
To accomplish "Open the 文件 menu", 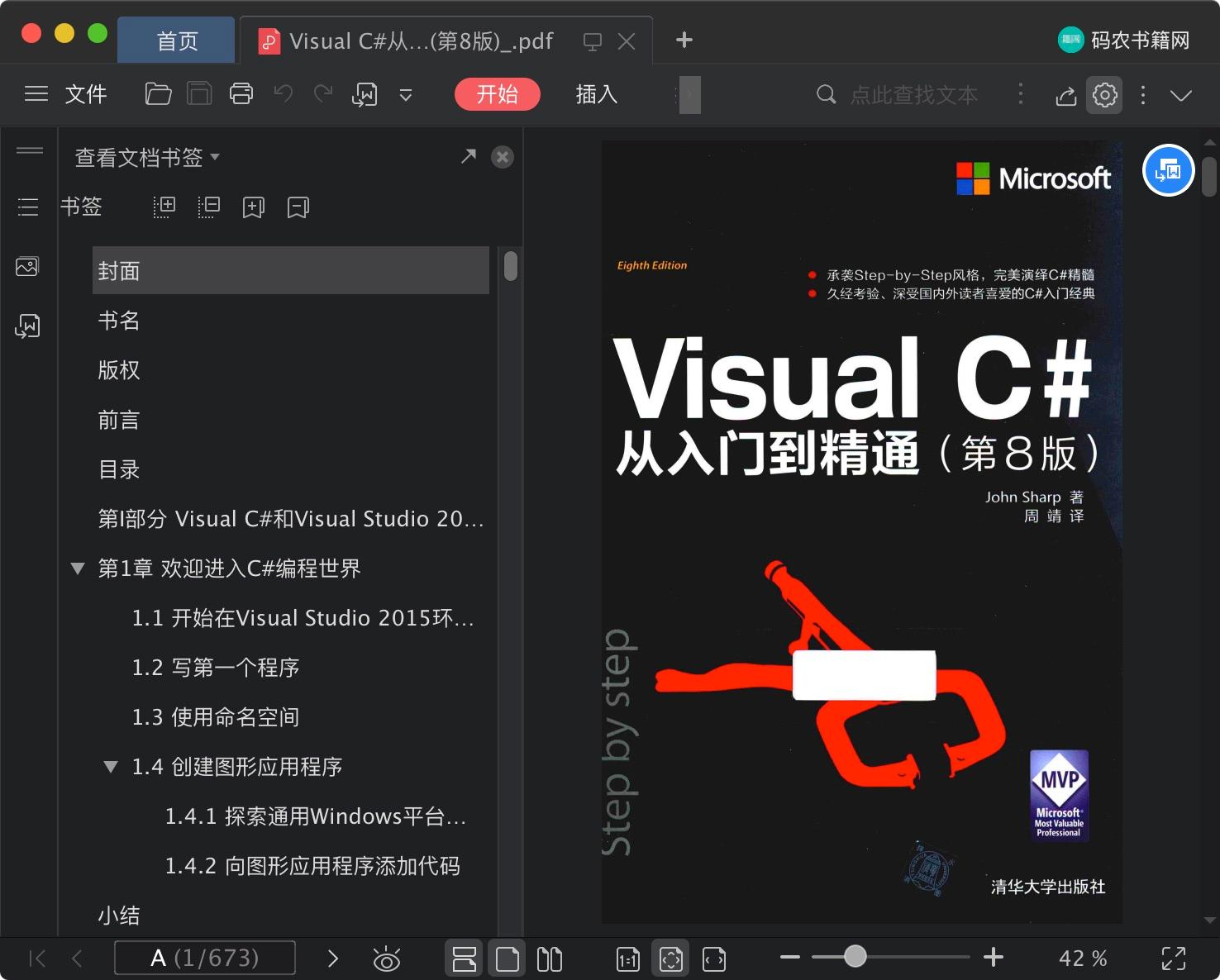I will click(86, 94).
